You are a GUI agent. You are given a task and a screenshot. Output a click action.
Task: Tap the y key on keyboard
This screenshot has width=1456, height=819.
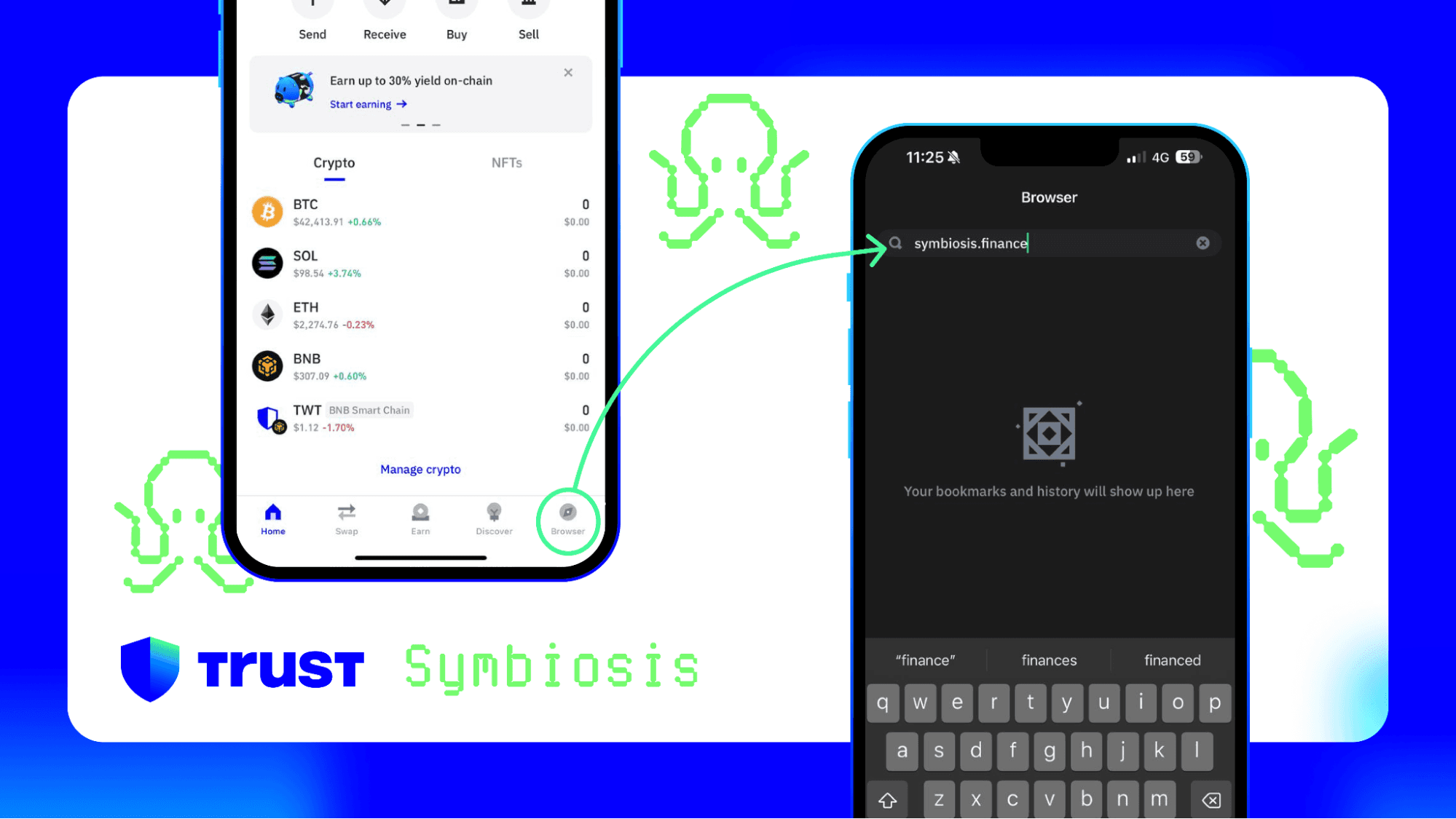click(1067, 703)
